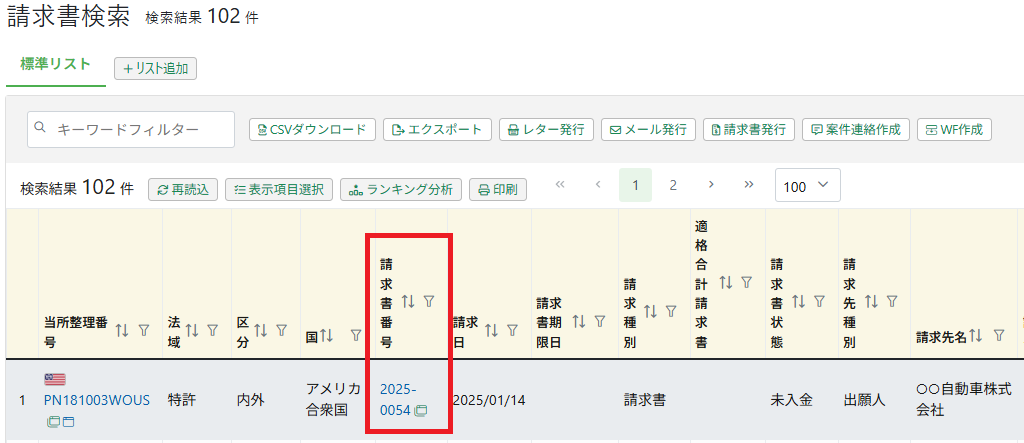
Task: Sort by 請求書状態 column
Action: pos(799,301)
